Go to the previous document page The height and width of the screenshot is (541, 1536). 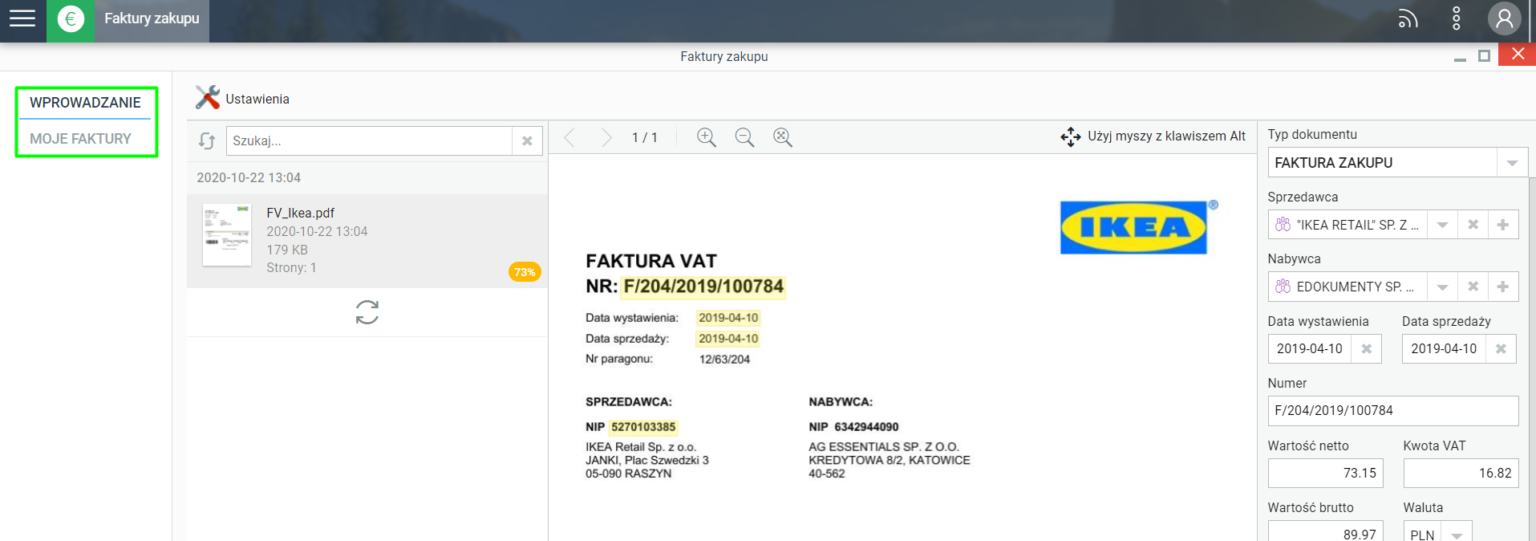(569, 137)
